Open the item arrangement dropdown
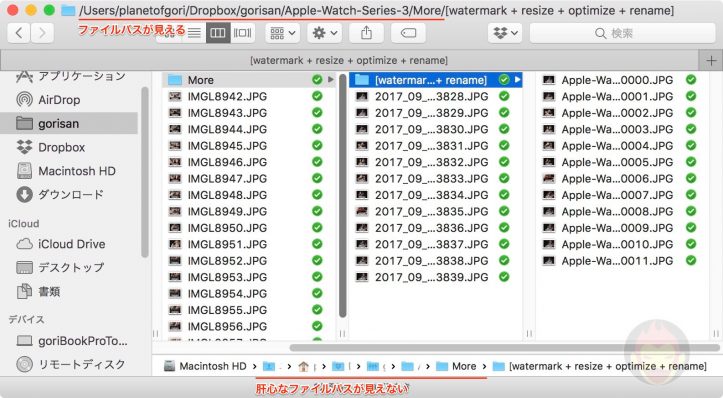The width and height of the screenshot is (723, 398). (x=283, y=33)
